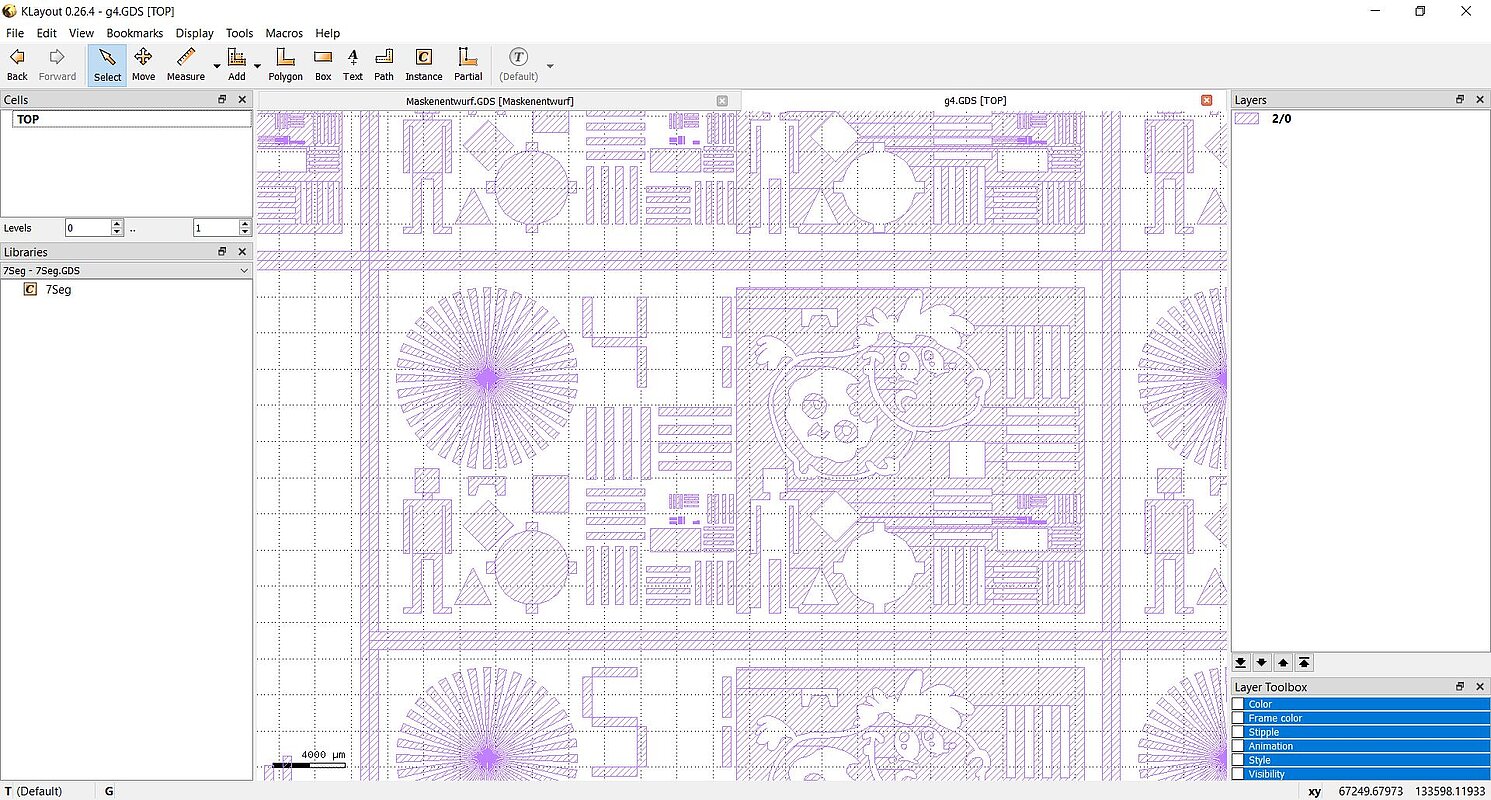Screen dimensions: 1491x800
Task: Open the Edit menu
Action: [47, 33]
